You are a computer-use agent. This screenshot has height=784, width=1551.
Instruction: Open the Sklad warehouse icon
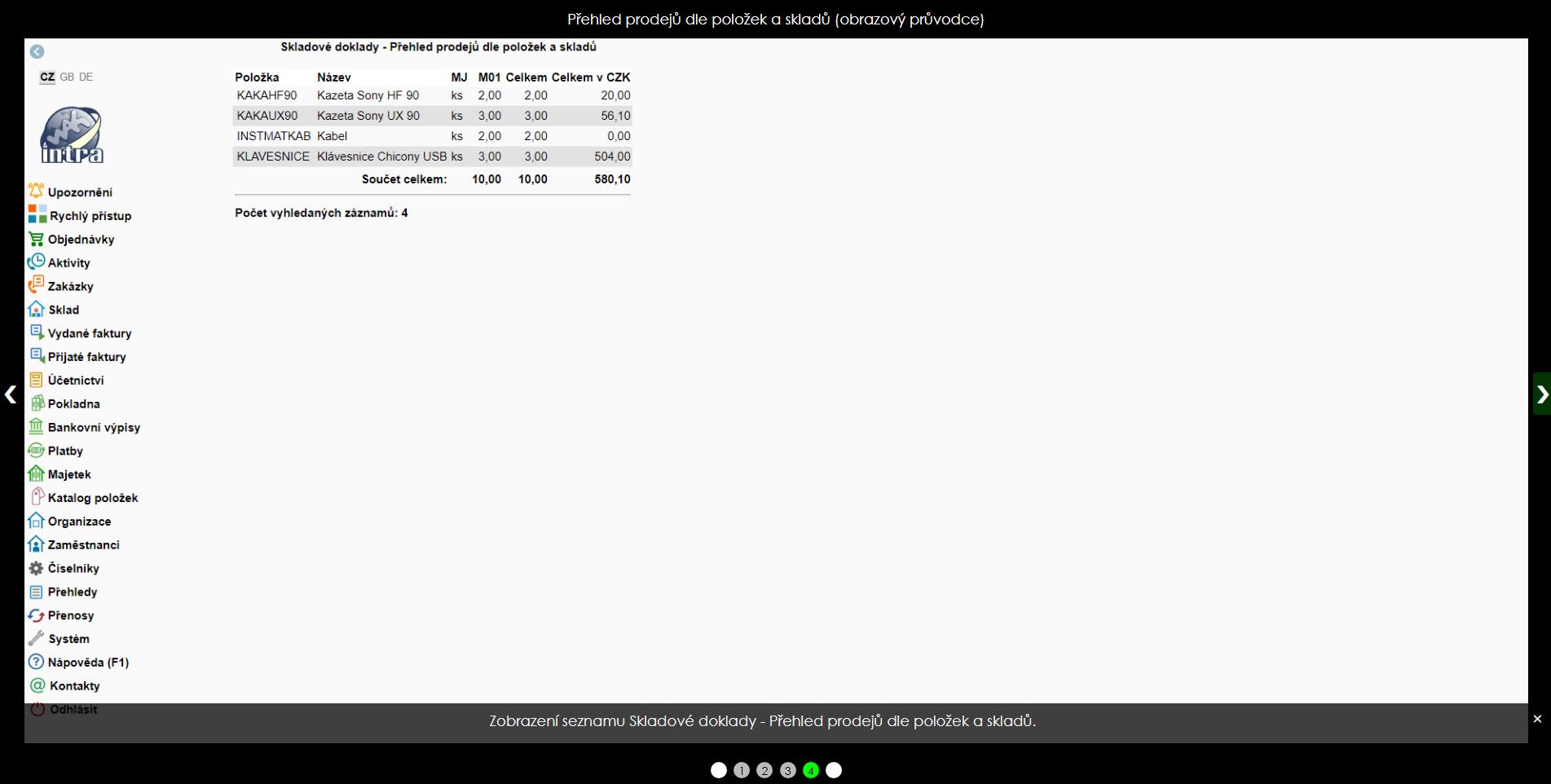click(36, 310)
